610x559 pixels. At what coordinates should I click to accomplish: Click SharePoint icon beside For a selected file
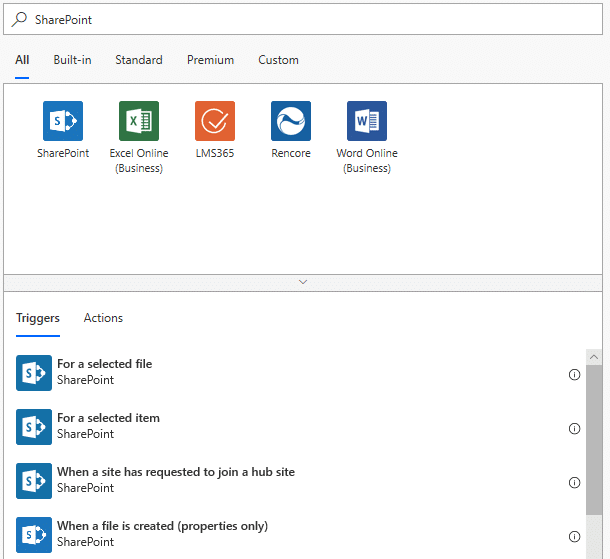(34, 373)
